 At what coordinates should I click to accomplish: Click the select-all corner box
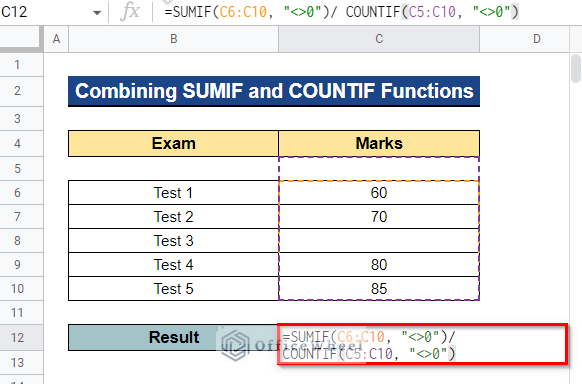coord(22,39)
